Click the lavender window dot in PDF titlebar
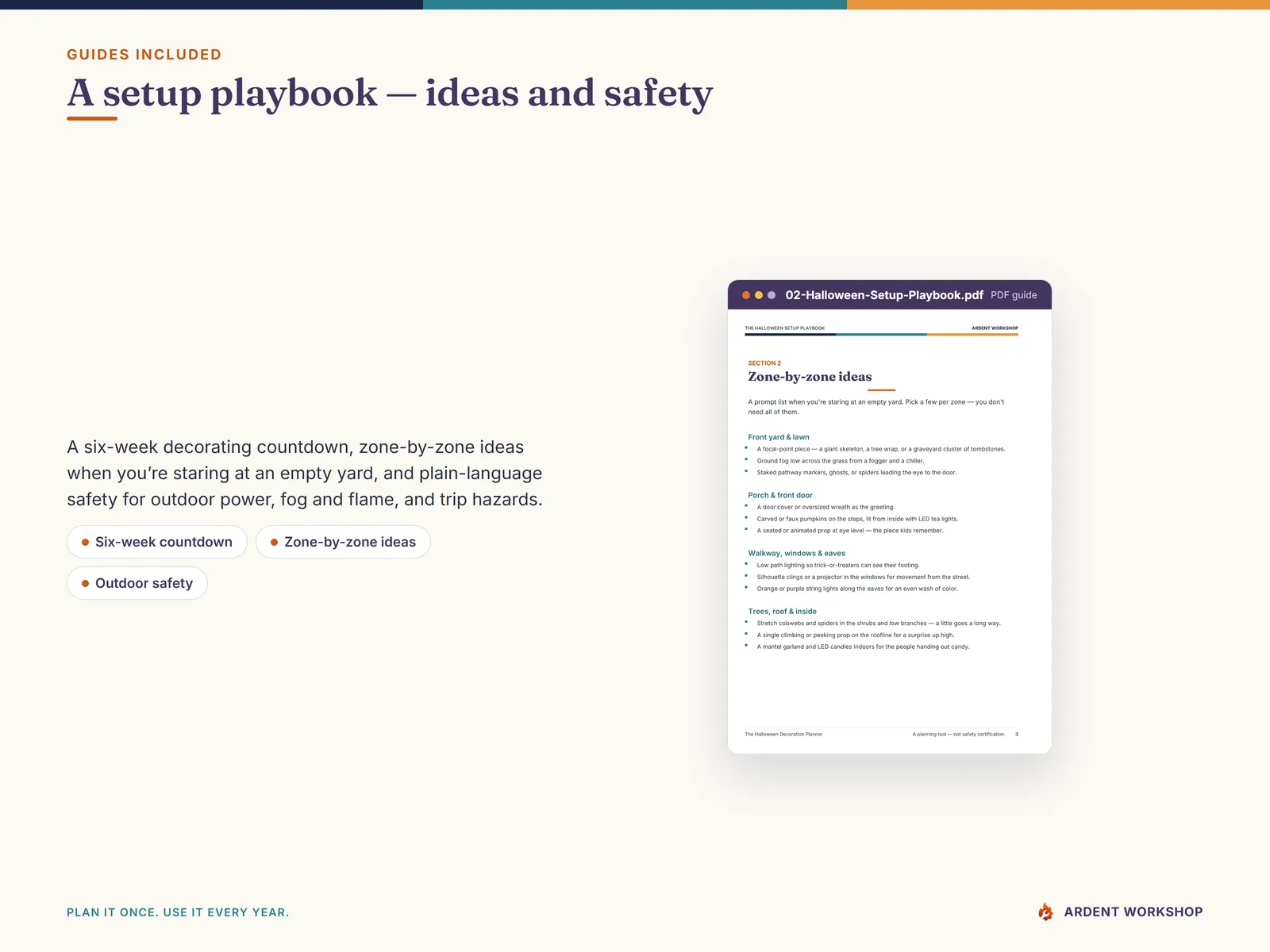1270x952 pixels. pyautogui.click(x=772, y=295)
